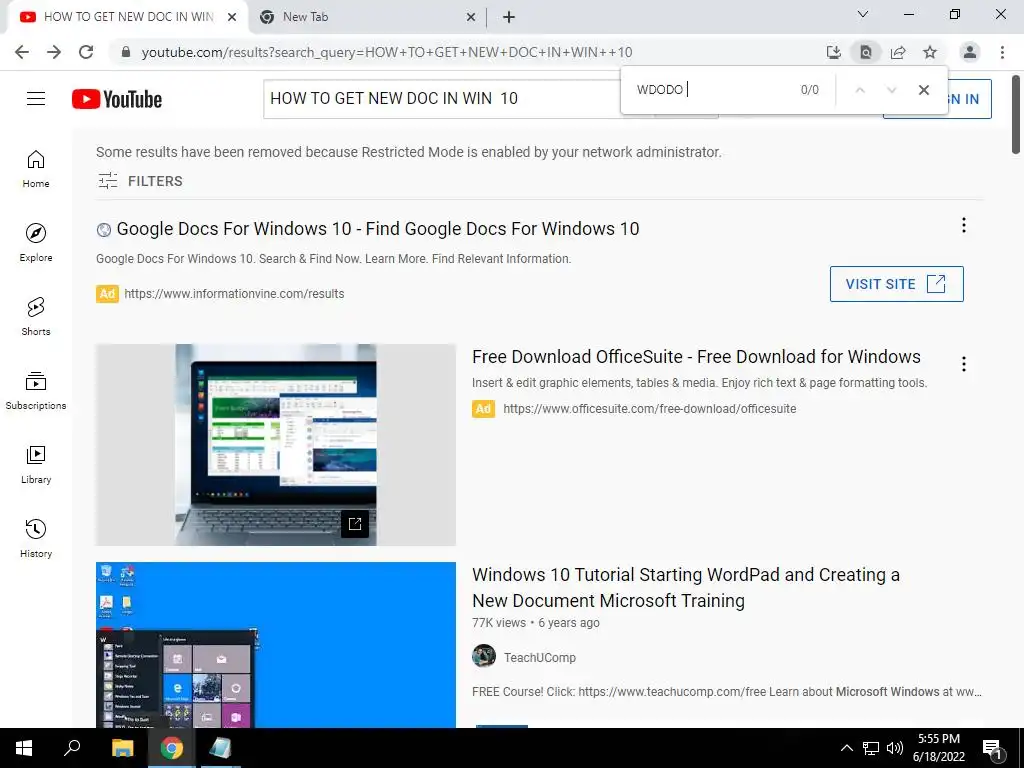The height and width of the screenshot is (768, 1024).
Task: Click Chrome icon in taskbar
Action: tap(172, 748)
